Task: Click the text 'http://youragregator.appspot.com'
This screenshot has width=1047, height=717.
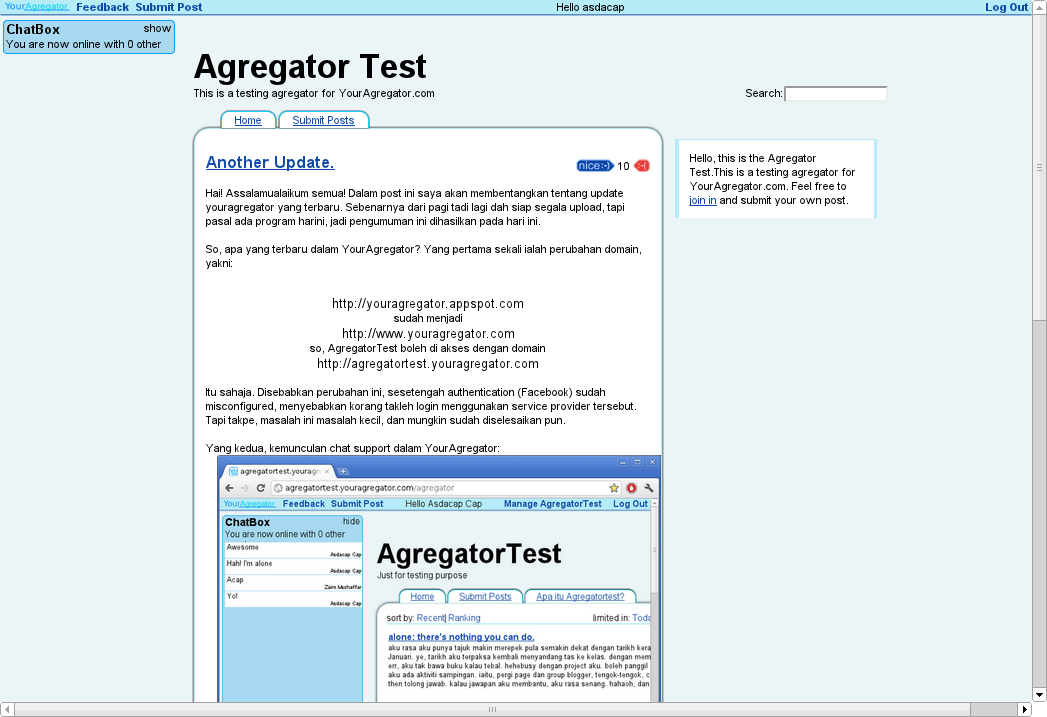Action: click(428, 304)
